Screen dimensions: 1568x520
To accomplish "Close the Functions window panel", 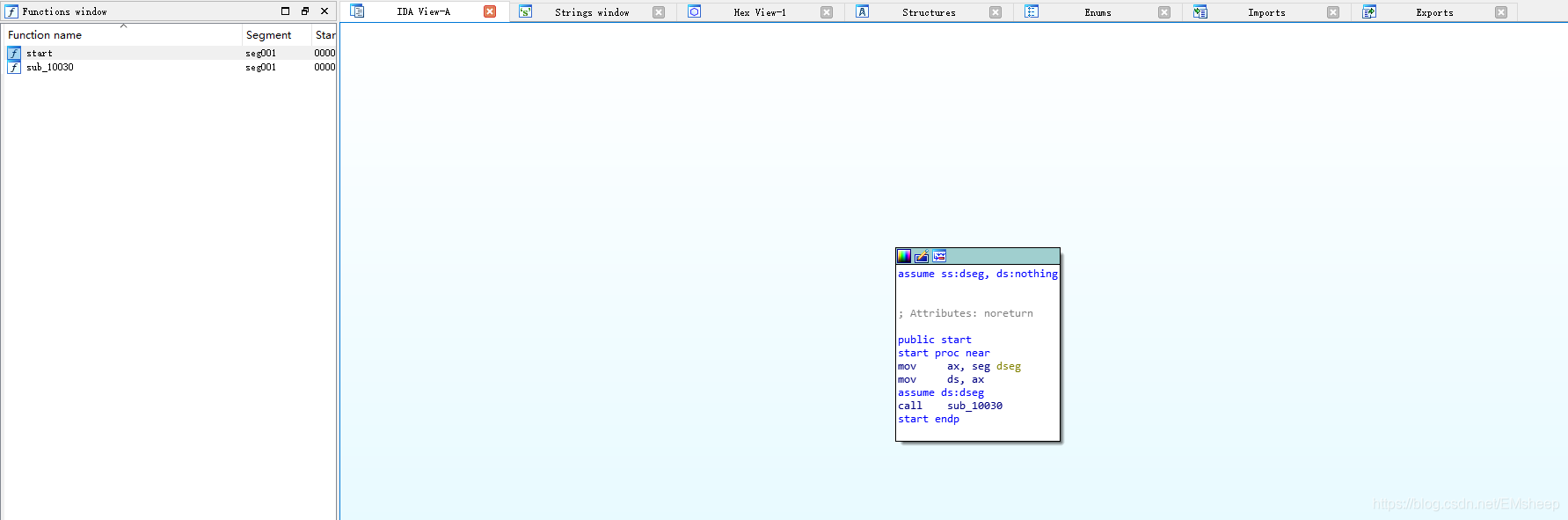I will pyautogui.click(x=325, y=11).
